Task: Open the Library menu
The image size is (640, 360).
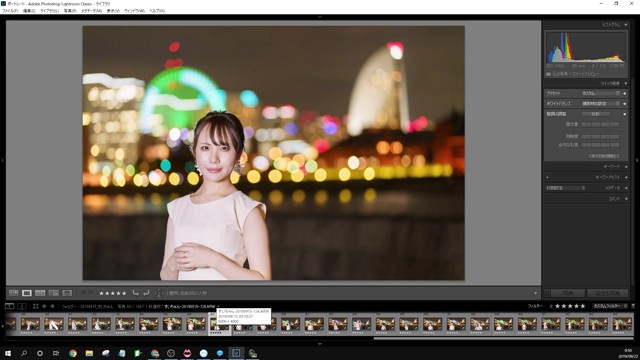Action: 49,11
